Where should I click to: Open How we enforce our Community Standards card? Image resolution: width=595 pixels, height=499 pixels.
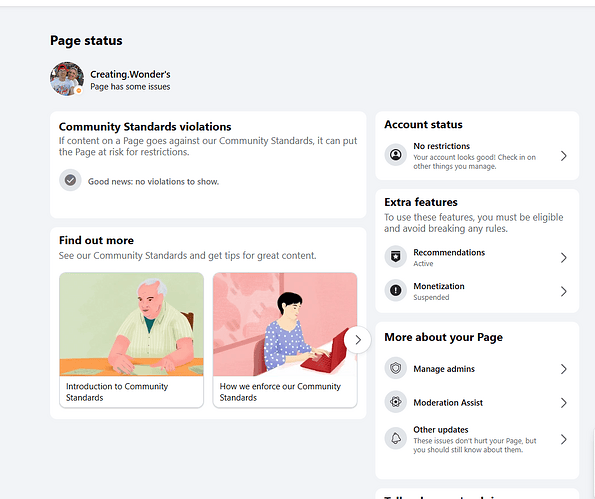point(285,340)
